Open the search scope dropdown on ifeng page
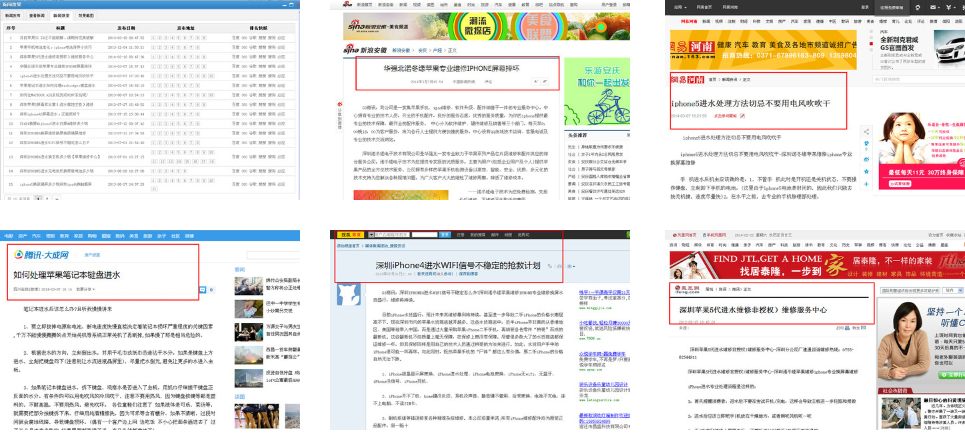The image size is (965, 437). 953,290
